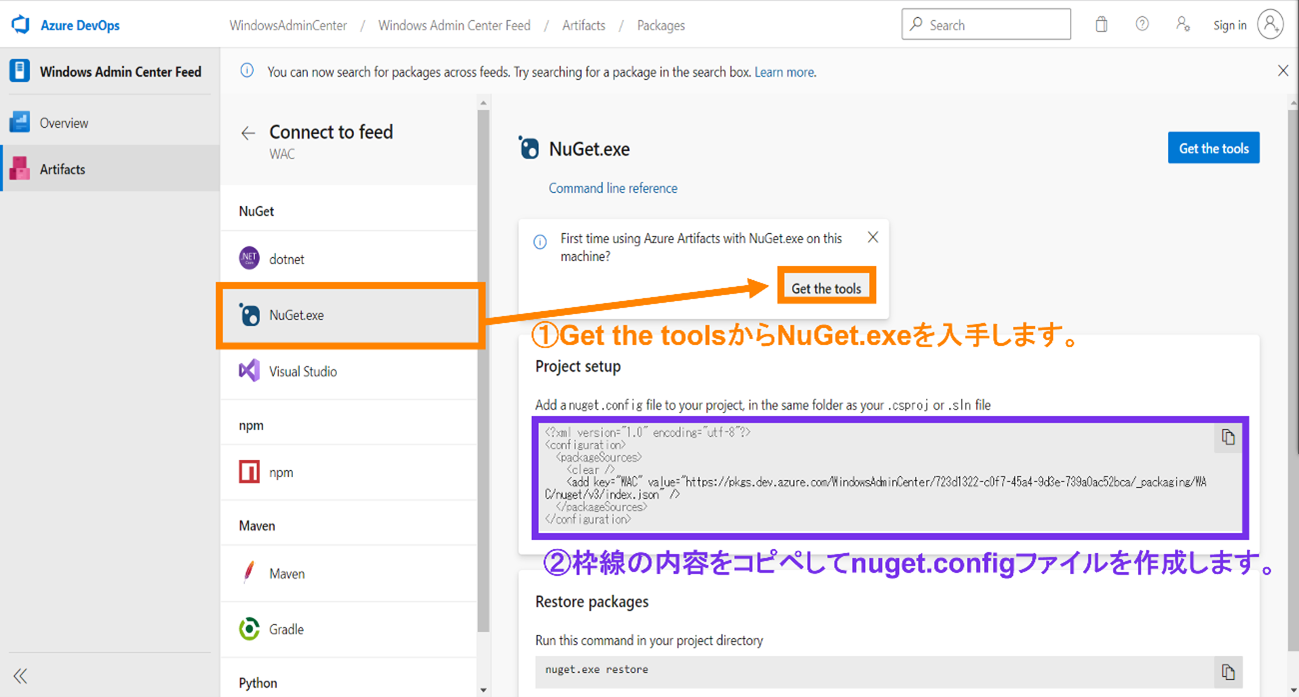This screenshot has width=1299, height=697.
Task: Close the package search info banner
Action: [1283, 71]
